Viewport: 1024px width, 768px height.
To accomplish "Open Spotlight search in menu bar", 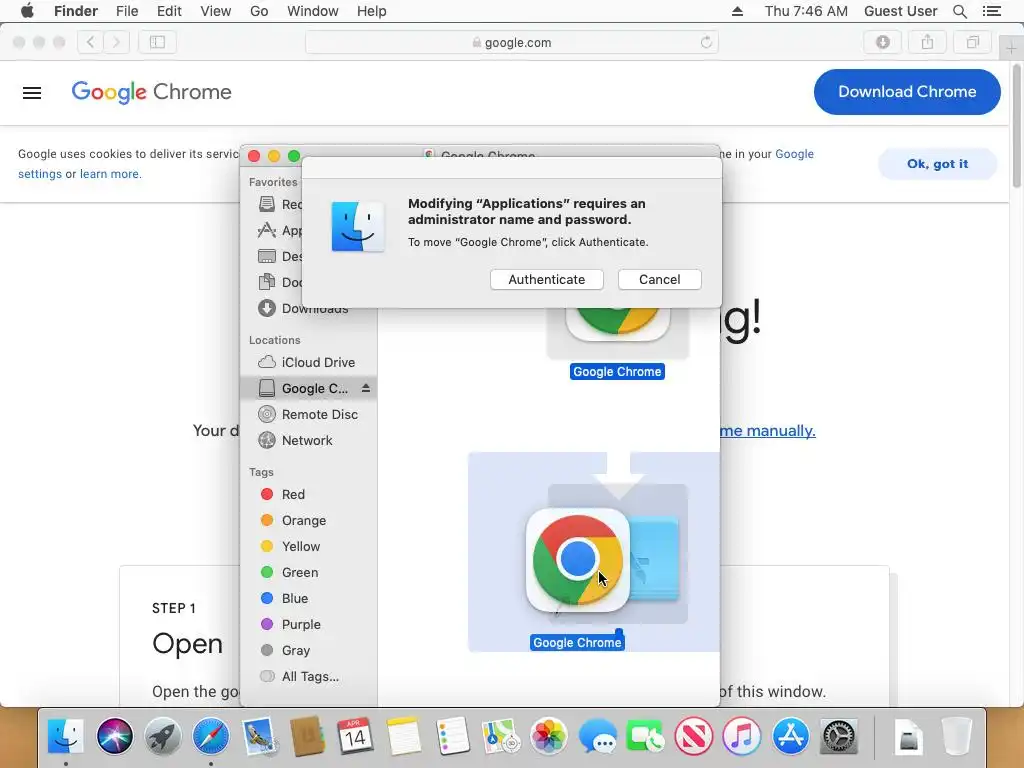I will 960,11.
